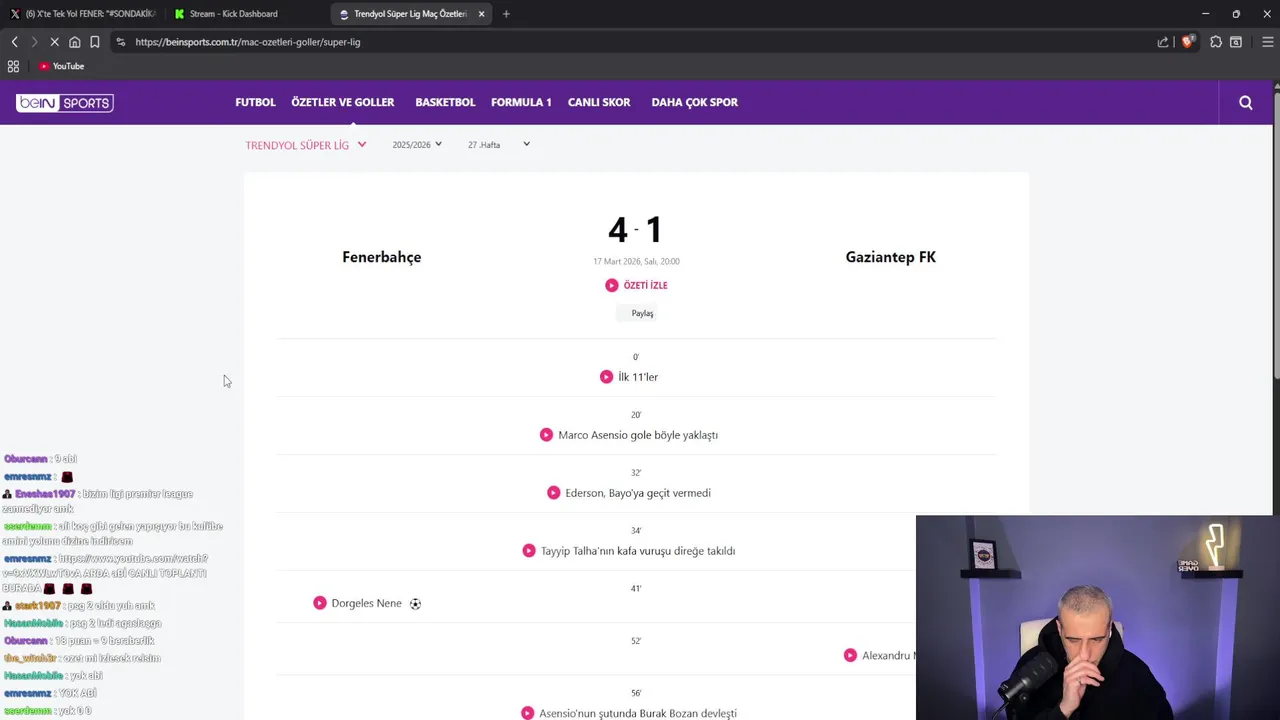Viewport: 1280px width, 720px height.
Task: Open the BASKETBOL menu
Action: click(x=445, y=102)
